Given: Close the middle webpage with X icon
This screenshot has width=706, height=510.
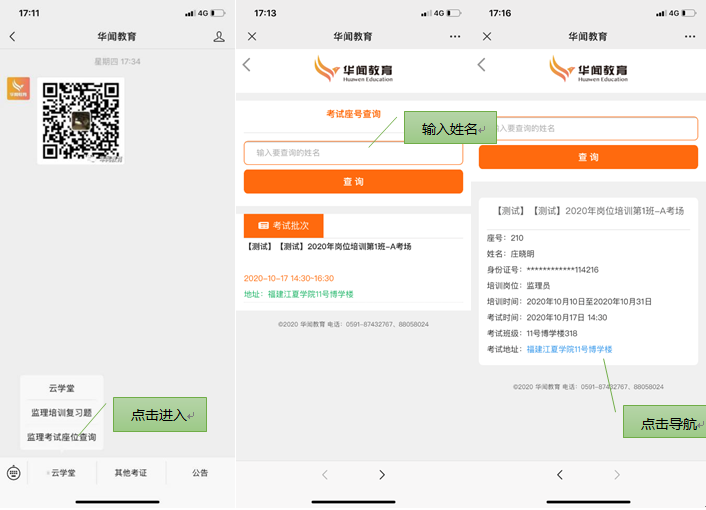Looking at the screenshot, I should click(252, 37).
